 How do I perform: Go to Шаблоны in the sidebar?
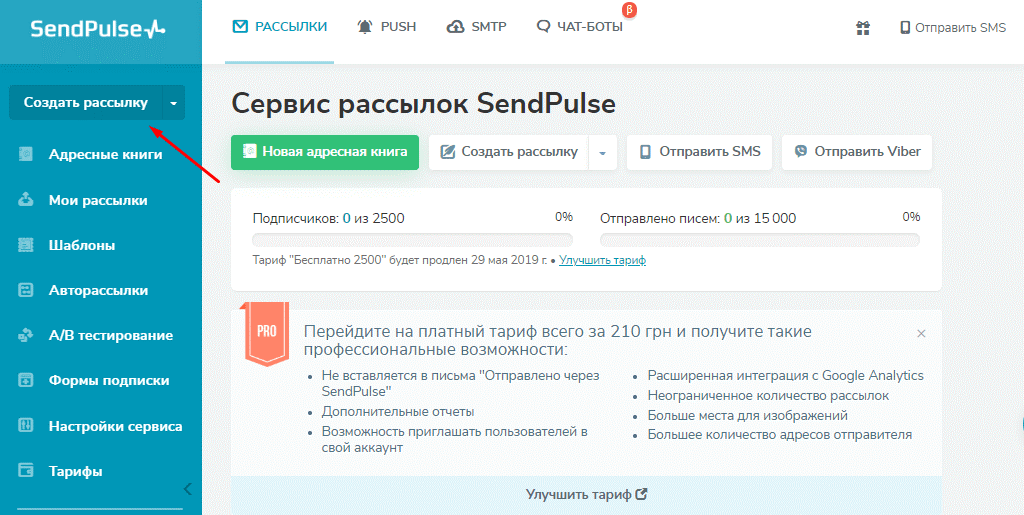tap(82, 245)
